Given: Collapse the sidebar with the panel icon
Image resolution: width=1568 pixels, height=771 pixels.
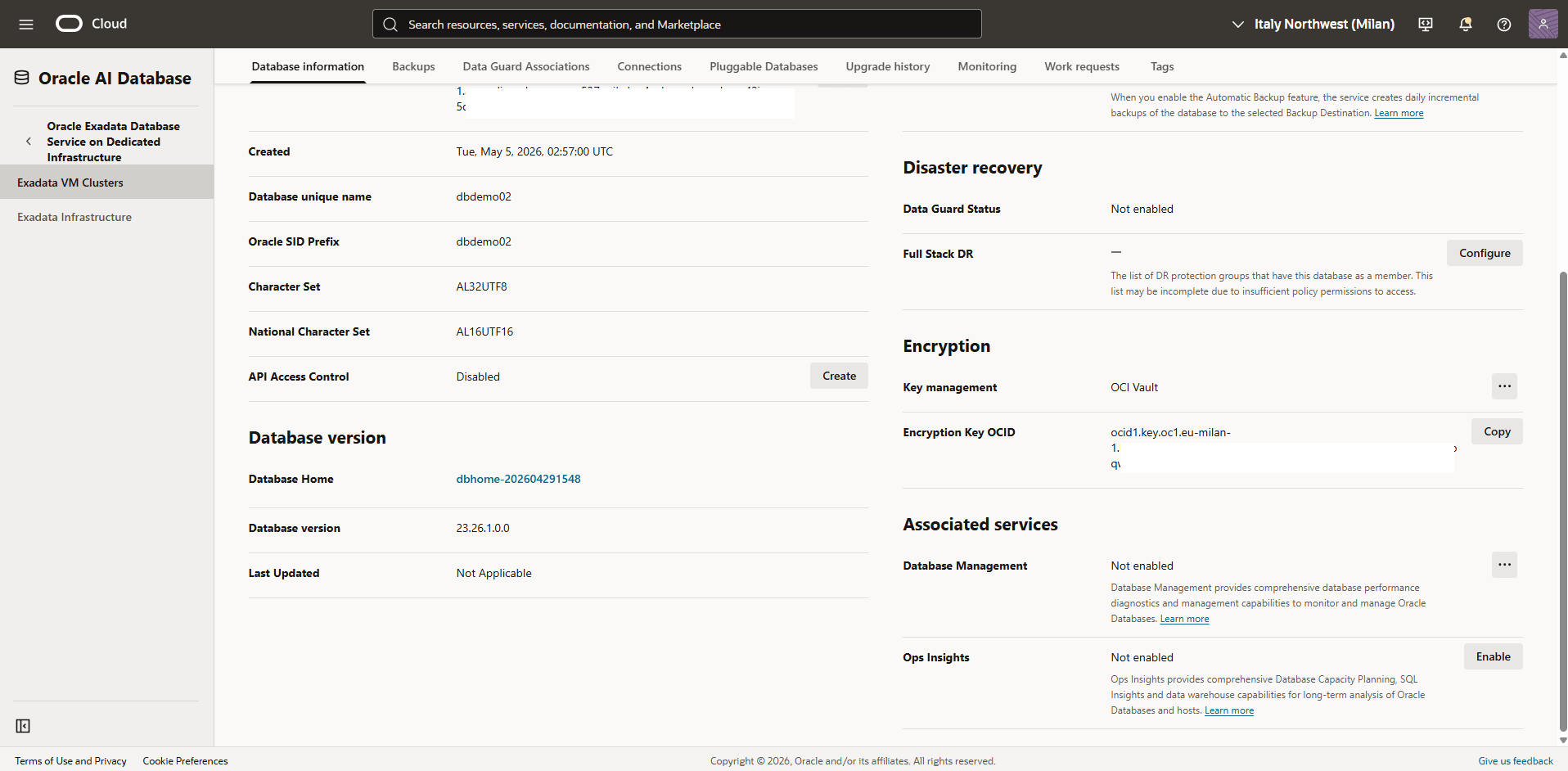Looking at the screenshot, I should (x=23, y=726).
